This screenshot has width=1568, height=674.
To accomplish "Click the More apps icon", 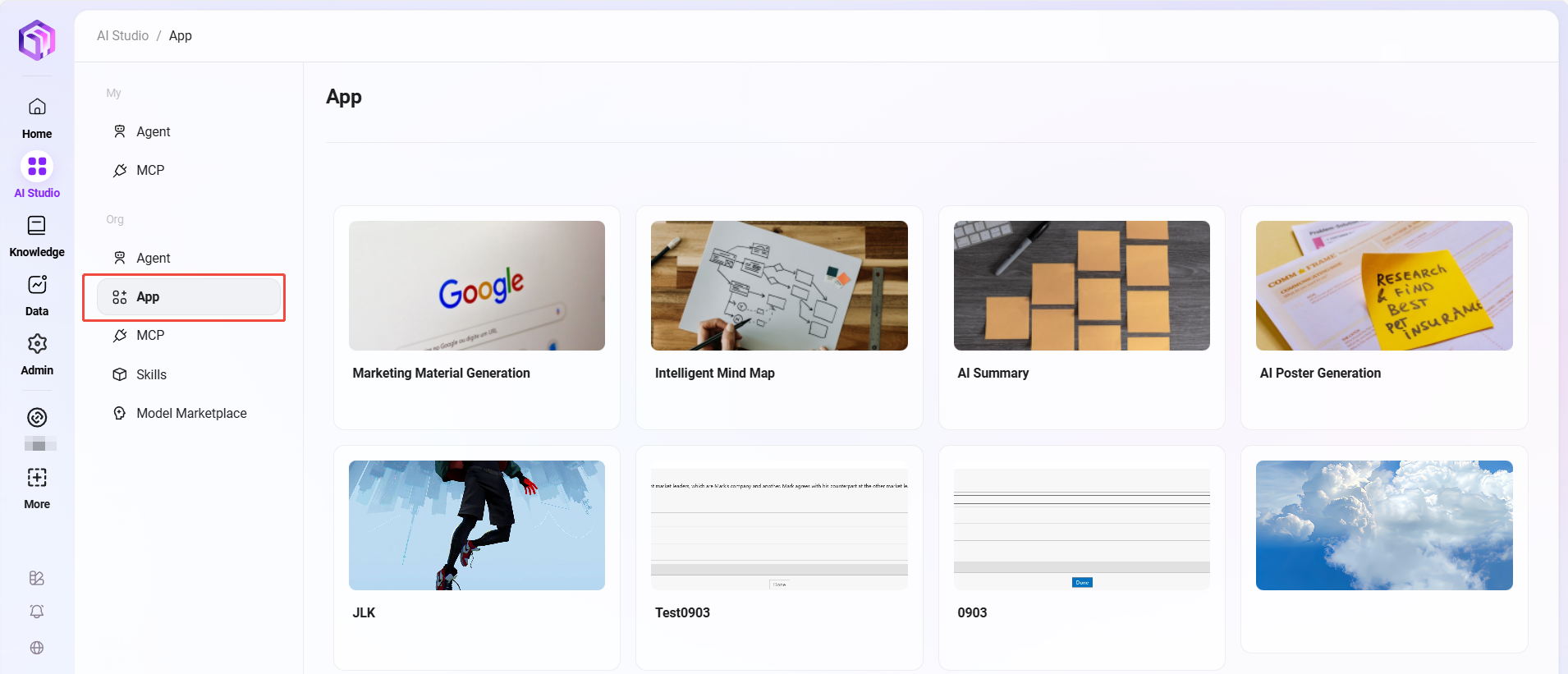I will [37, 478].
